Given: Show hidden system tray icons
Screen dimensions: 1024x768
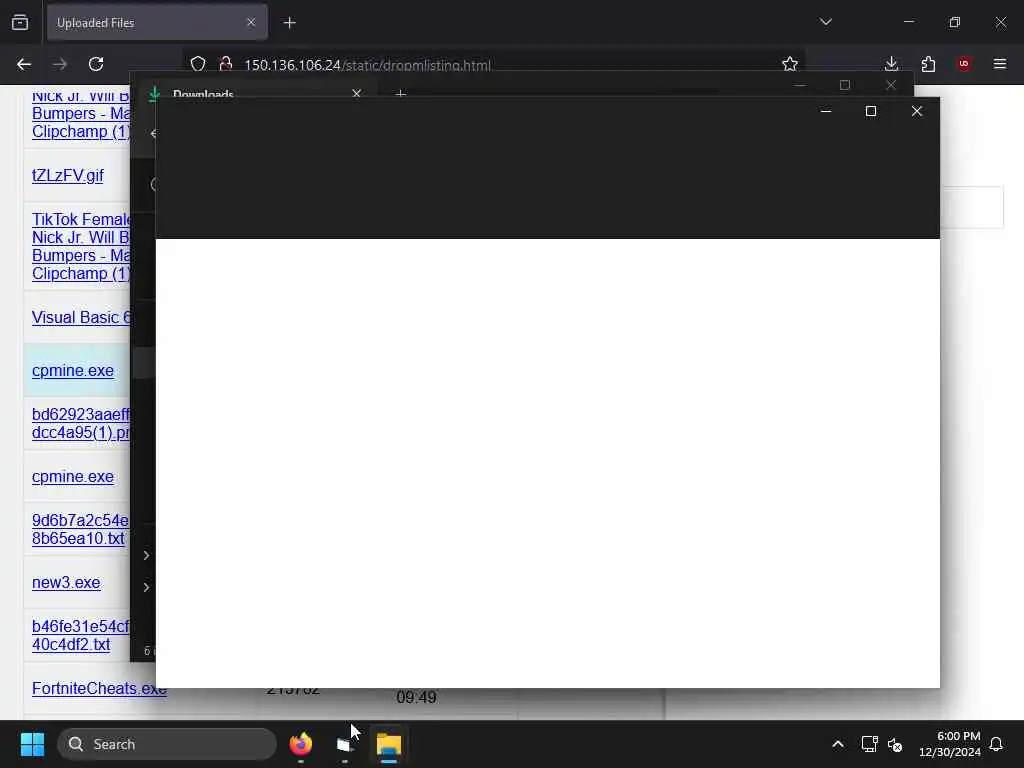Looking at the screenshot, I should (838, 744).
